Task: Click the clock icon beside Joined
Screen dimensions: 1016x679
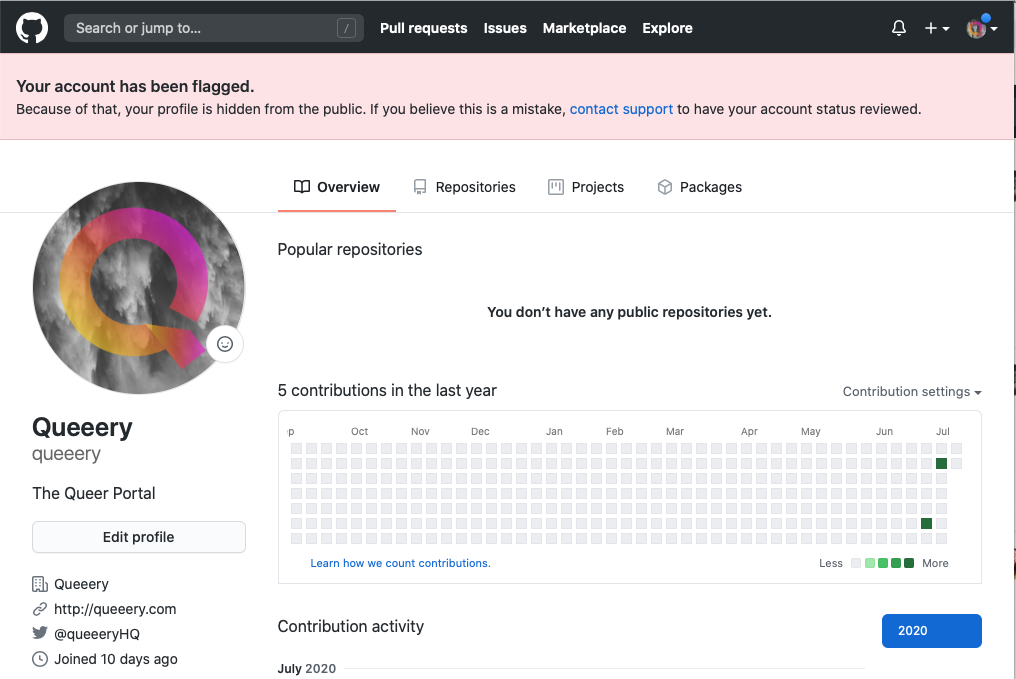Action: coord(40,659)
